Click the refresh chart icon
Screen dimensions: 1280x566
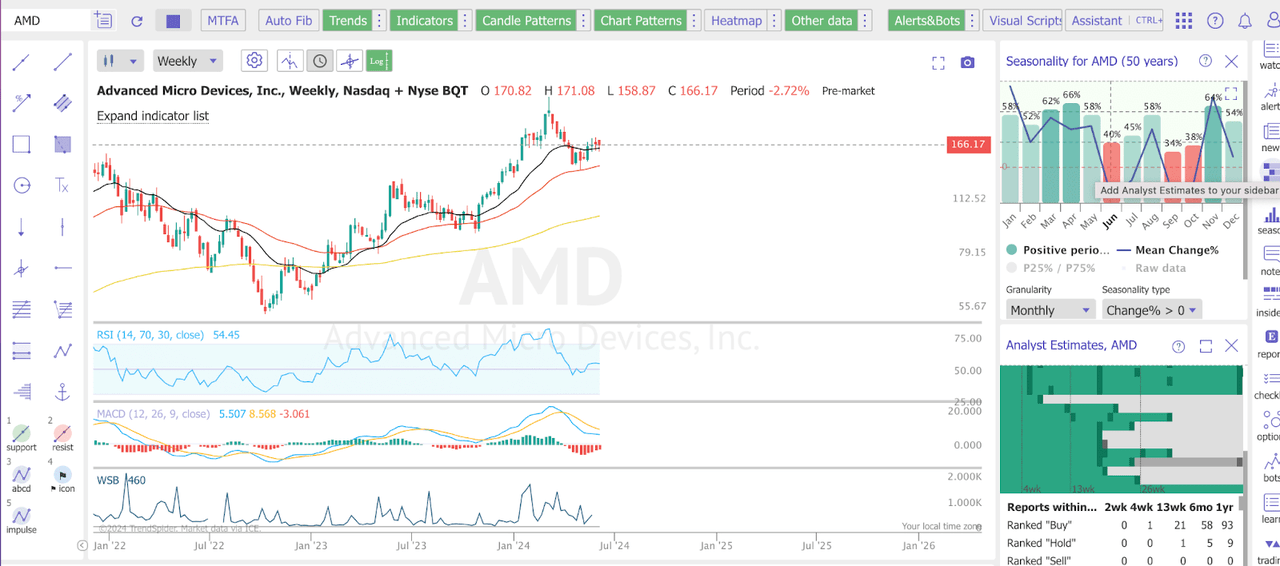click(x=137, y=21)
